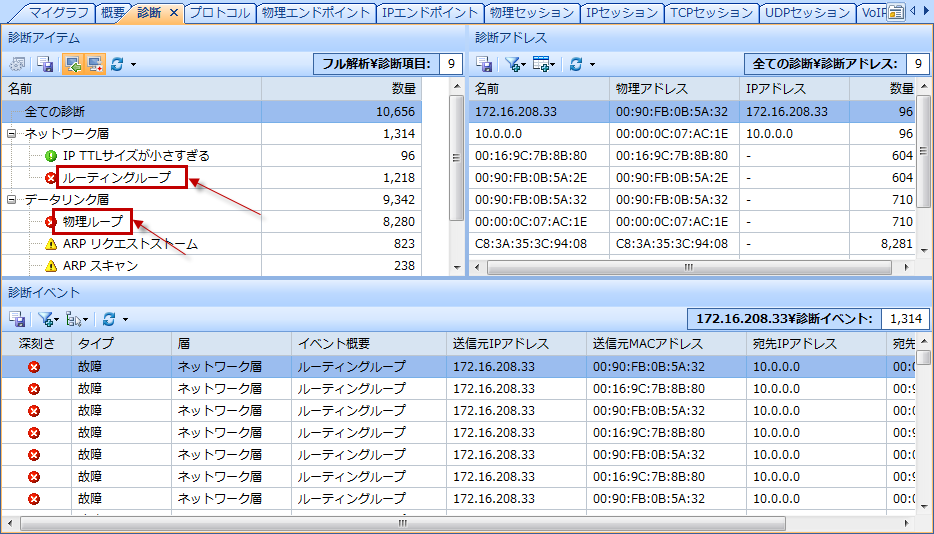Click the grayed settings icon in 診断アイテム toolbar

point(18,64)
